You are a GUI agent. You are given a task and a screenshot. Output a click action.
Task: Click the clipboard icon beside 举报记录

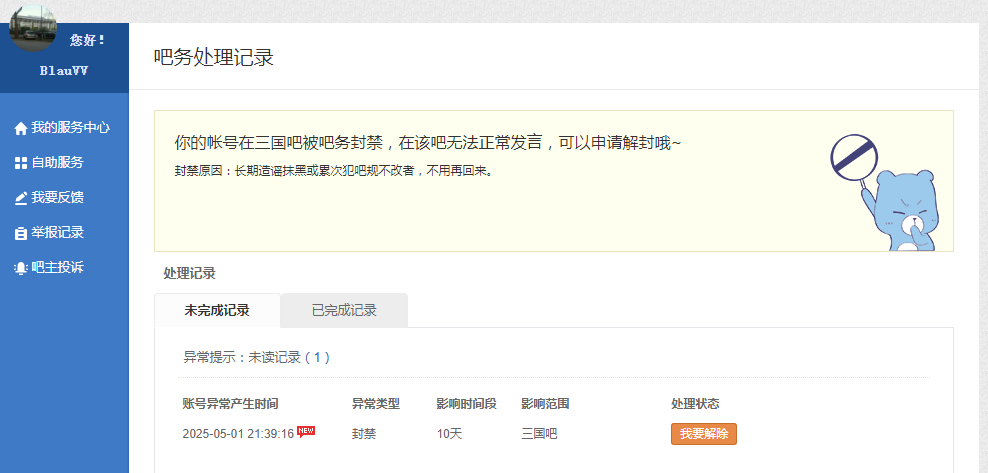pyautogui.click(x=20, y=233)
